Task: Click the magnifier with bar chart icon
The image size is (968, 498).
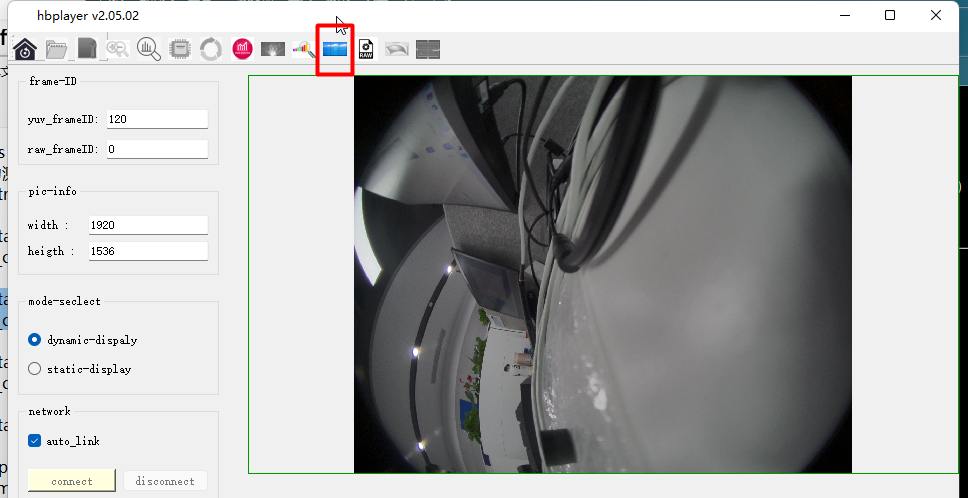Action: (149, 49)
